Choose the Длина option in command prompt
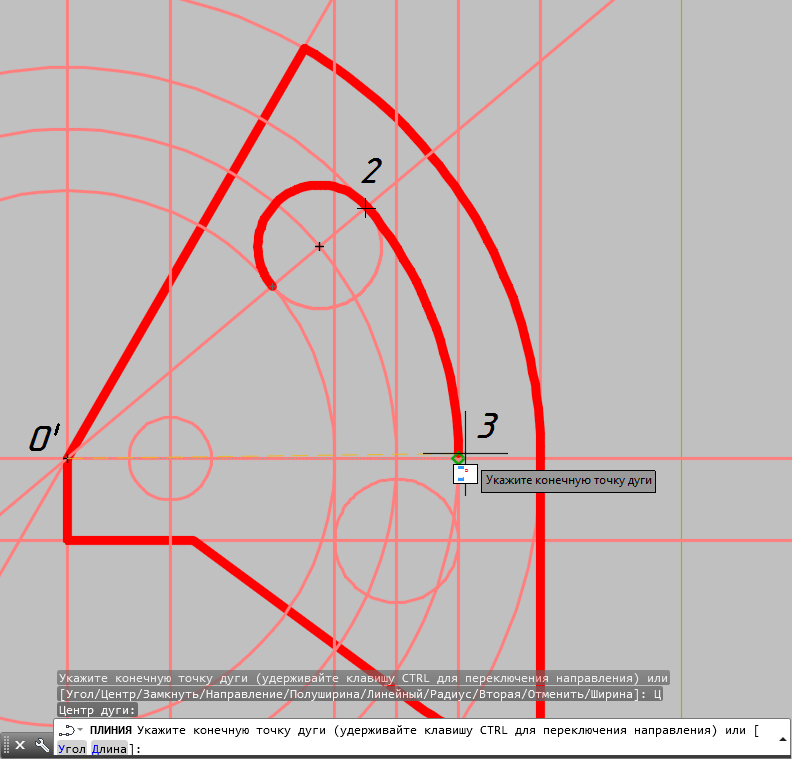The image size is (792, 759). coord(108,748)
